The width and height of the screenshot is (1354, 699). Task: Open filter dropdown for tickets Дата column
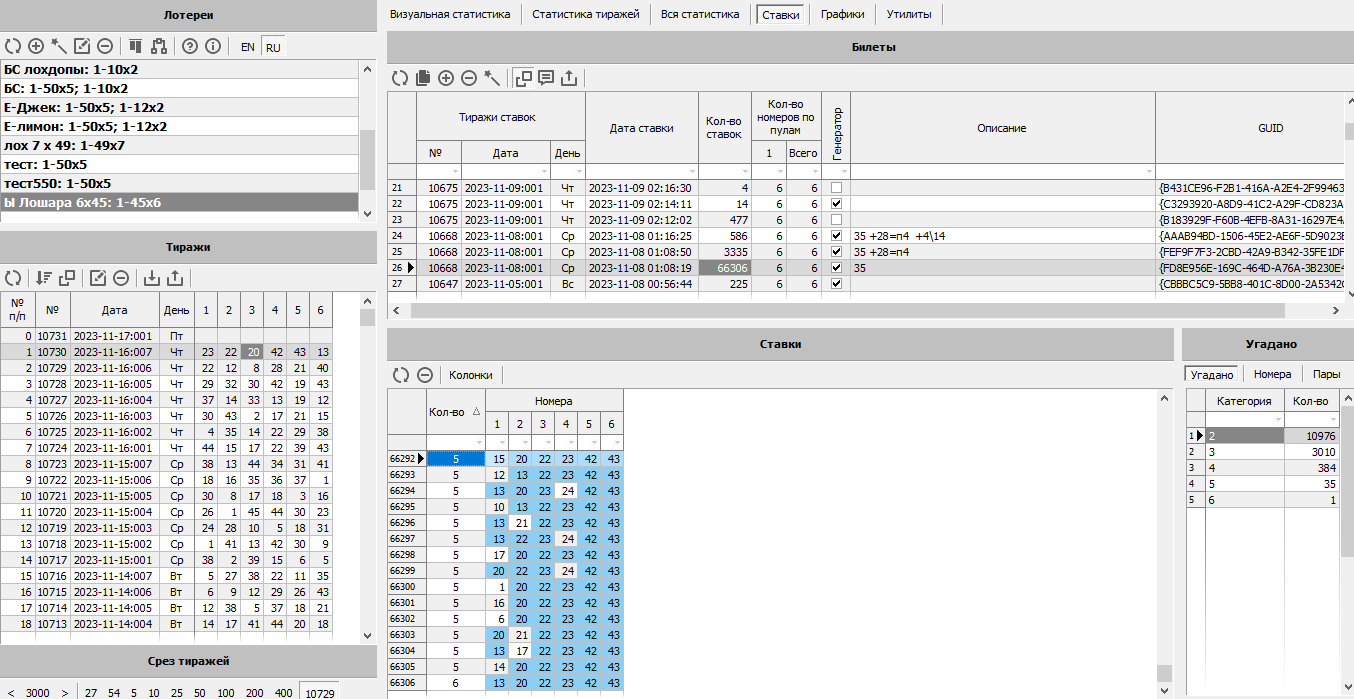(x=543, y=172)
